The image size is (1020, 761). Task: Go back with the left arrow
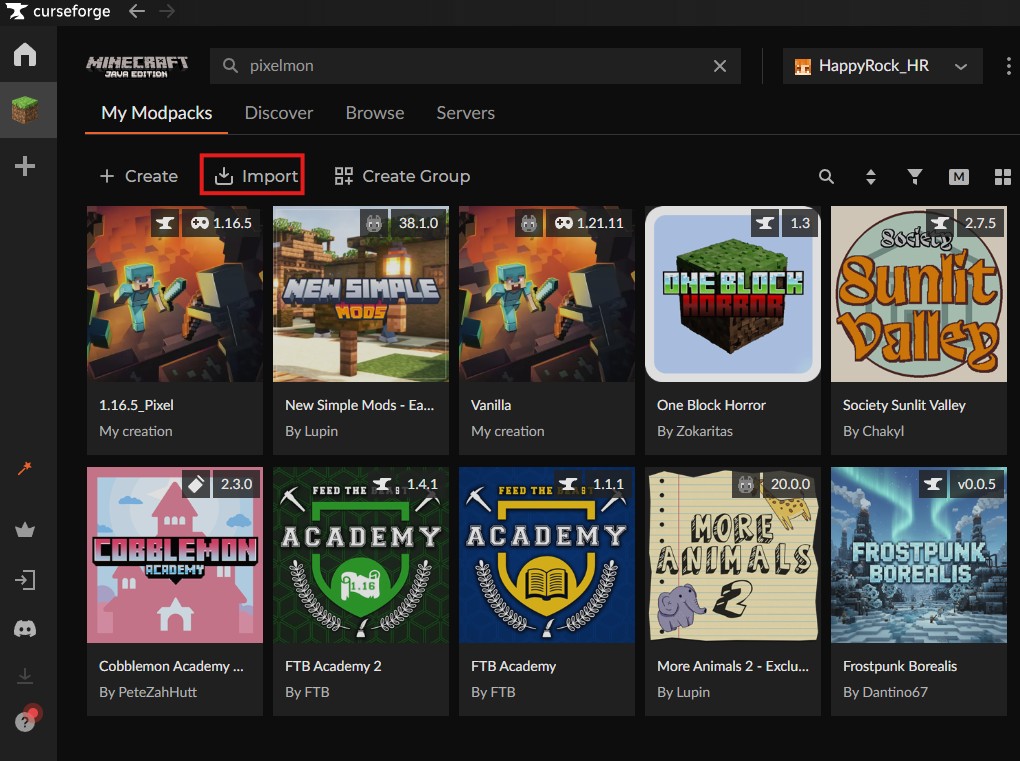click(137, 11)
